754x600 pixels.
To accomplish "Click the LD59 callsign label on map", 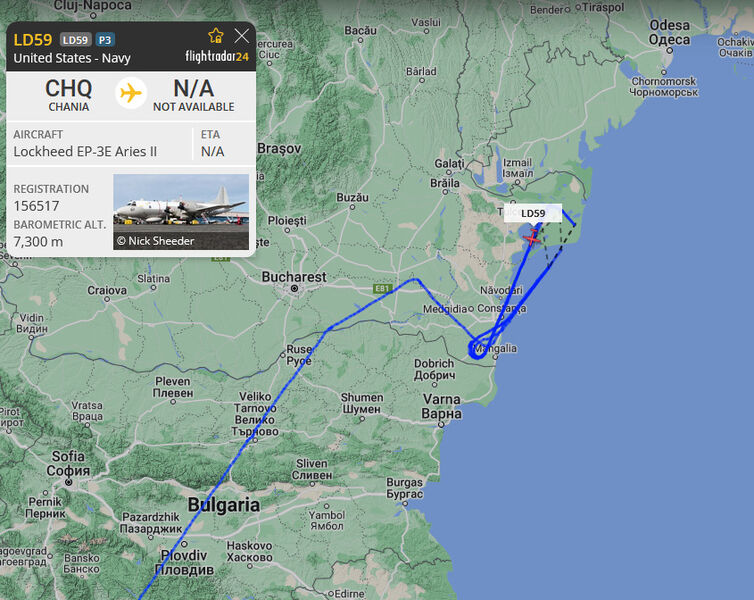I will click(x=533, y=213).
